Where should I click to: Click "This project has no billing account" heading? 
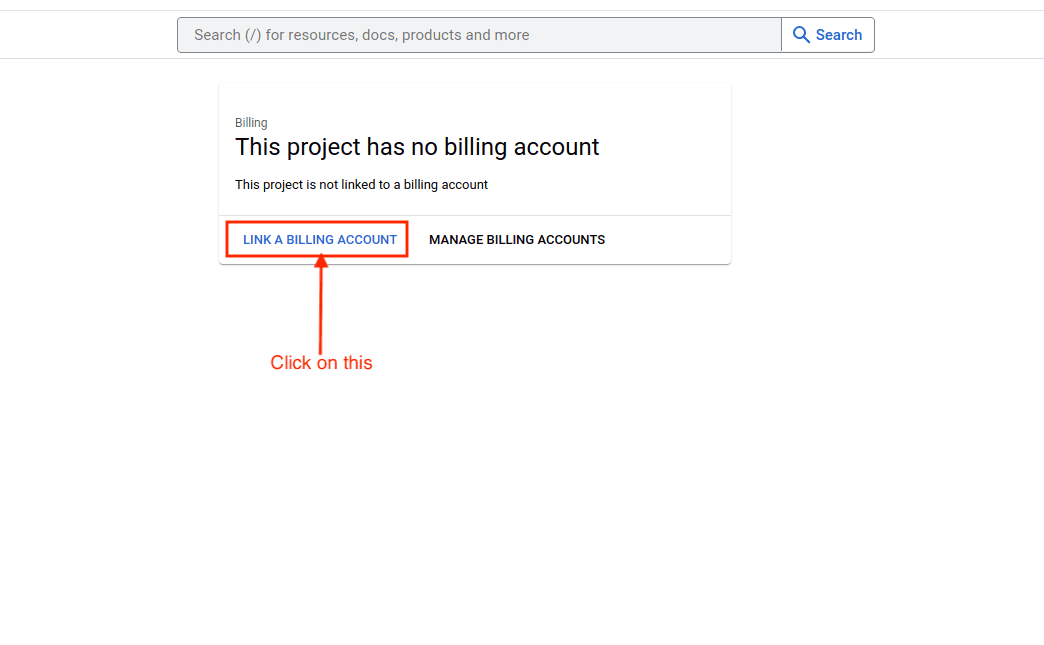[x=417, y=147]
